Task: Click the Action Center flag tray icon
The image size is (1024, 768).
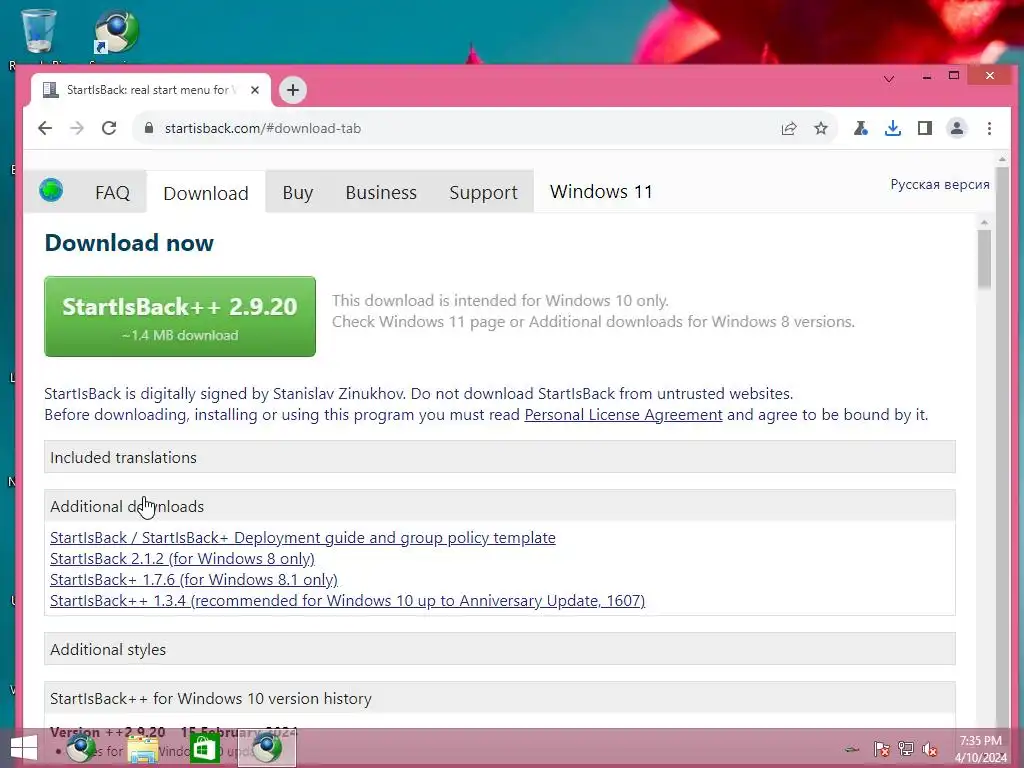Action: coord(882,748)
